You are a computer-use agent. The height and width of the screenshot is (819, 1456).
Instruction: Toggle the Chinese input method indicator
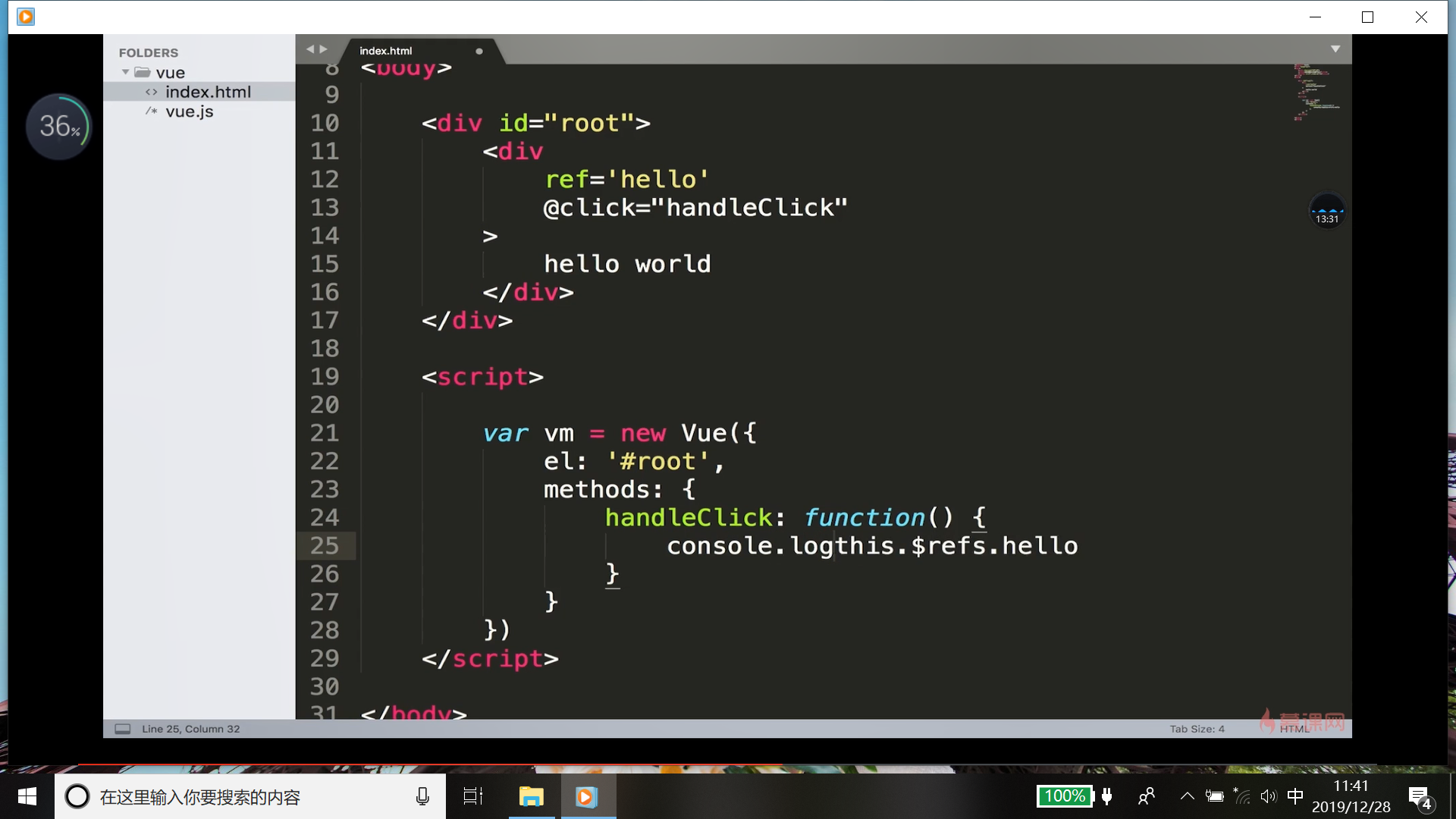[1295, 795]
